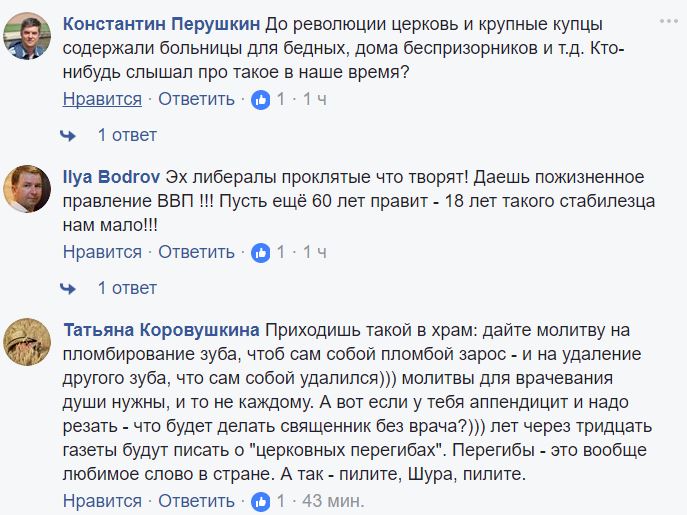Open Татьяна Коровушкина's avatar photo
The image size is (687, 515).
pyautogui.click(x=27, y=342)
